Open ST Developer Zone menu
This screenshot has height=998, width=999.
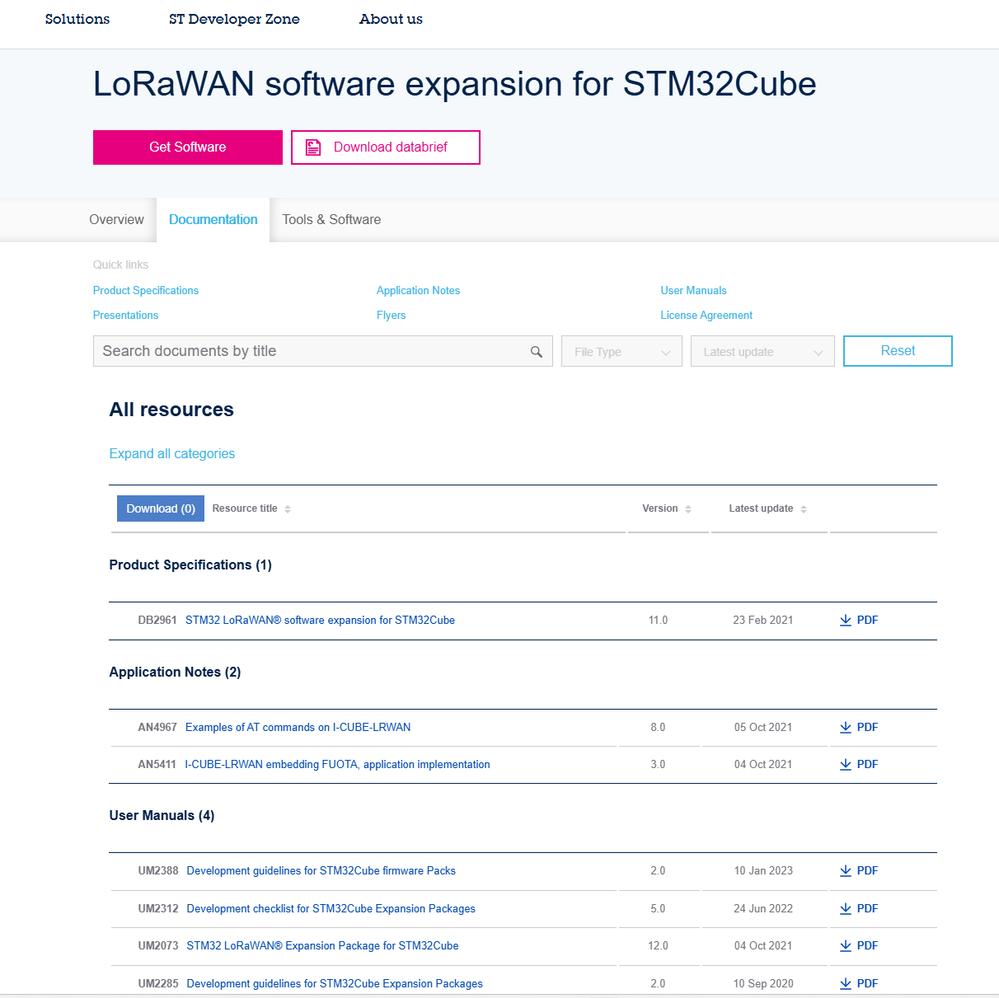pos(234,19)
